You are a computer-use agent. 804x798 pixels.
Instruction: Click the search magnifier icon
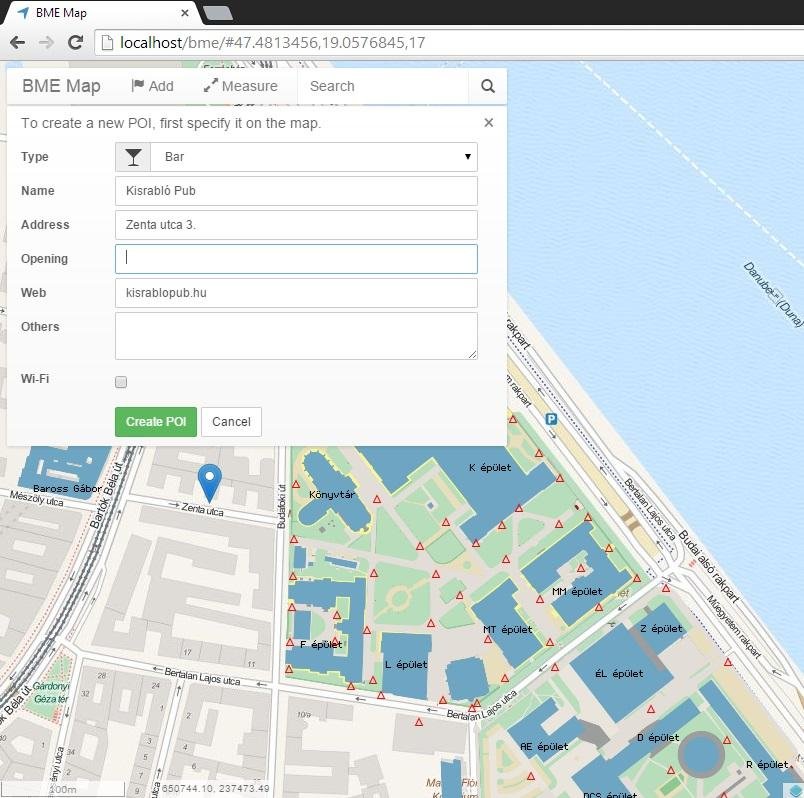coord(488,86)
